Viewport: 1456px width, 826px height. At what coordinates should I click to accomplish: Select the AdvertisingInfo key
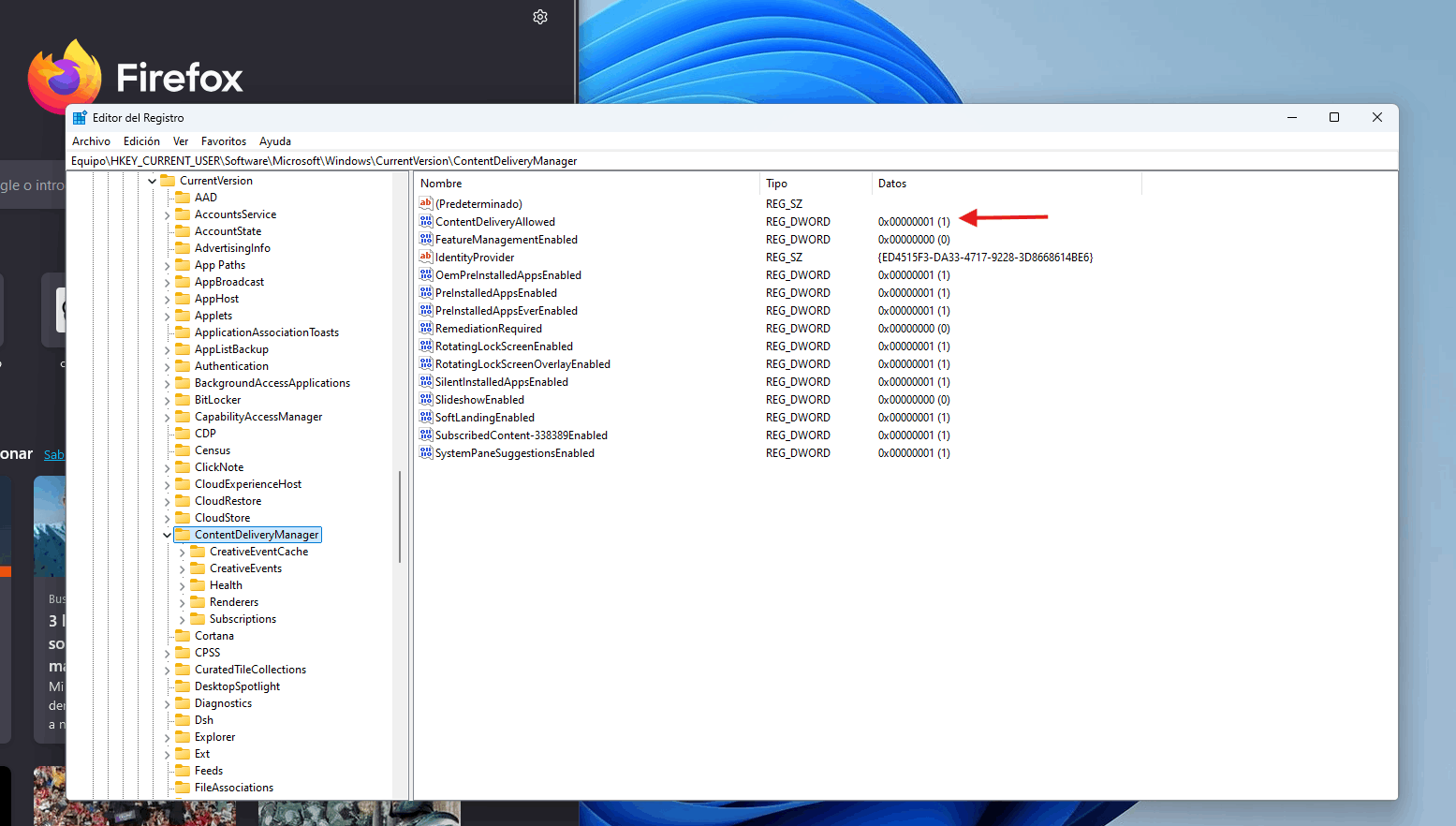pyautogui.click(x=232, y=248)
